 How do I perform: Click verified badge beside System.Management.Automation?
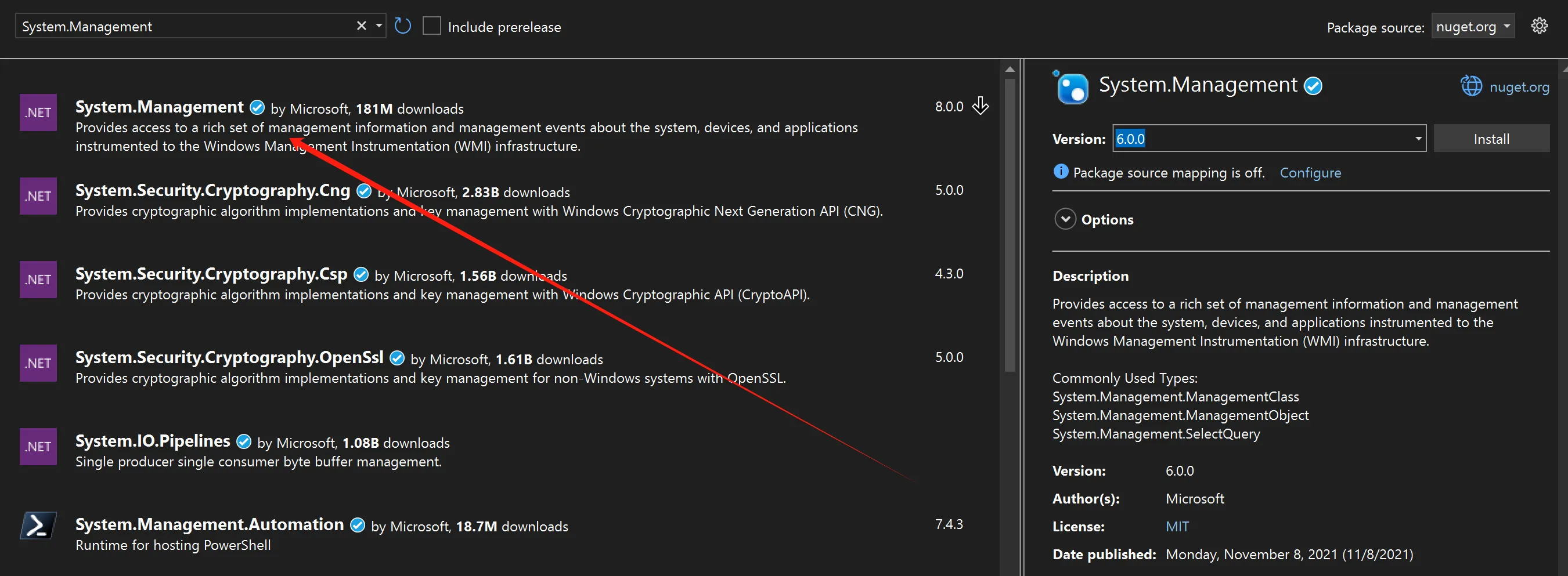point(358,525)
